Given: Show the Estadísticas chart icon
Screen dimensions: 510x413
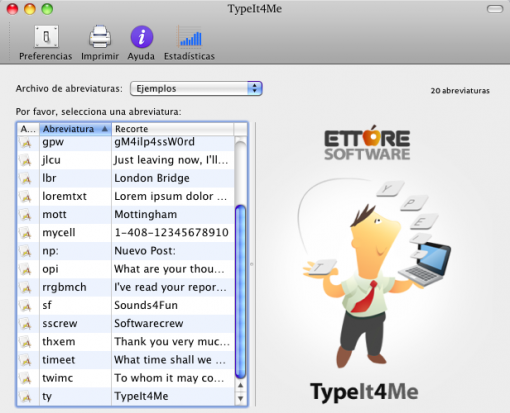Looking at the screenshot, I should (x=190, y=37).
